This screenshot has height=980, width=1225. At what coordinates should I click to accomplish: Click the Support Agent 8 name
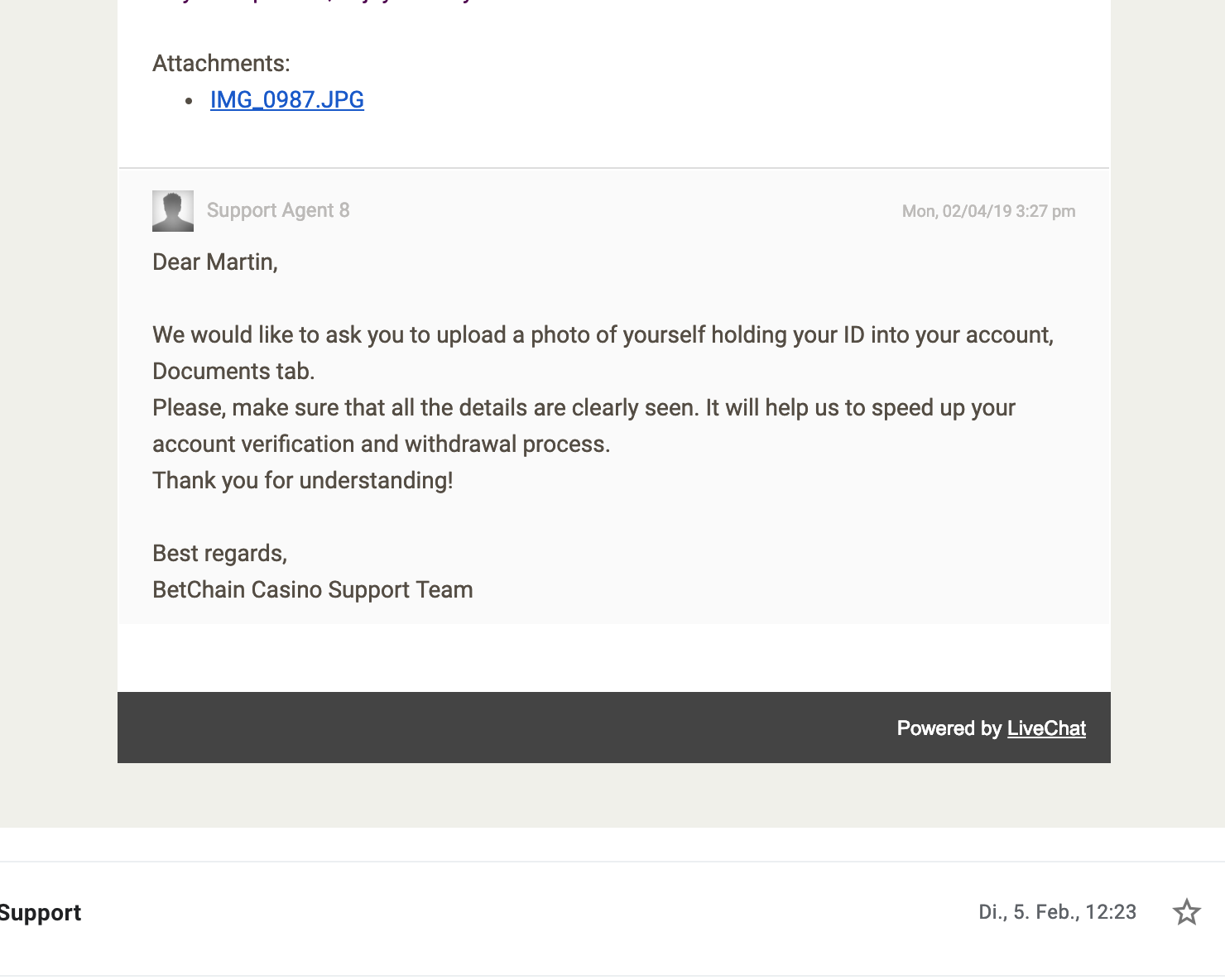(x=278, y=210)
